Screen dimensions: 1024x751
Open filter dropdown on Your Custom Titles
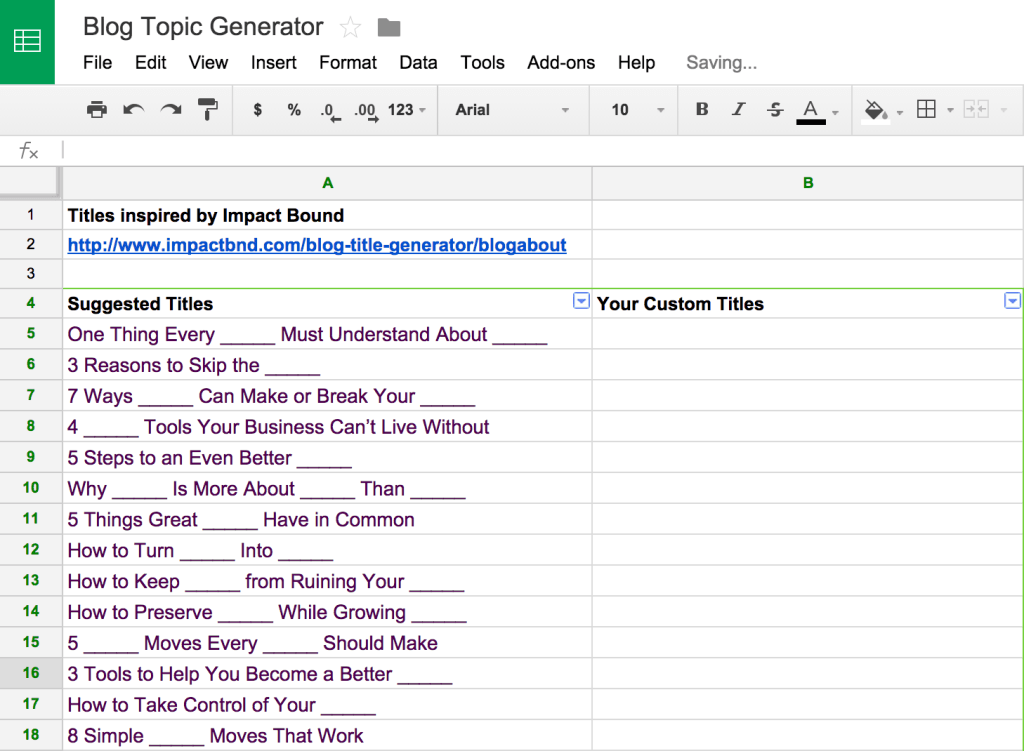click(1012, 300)
